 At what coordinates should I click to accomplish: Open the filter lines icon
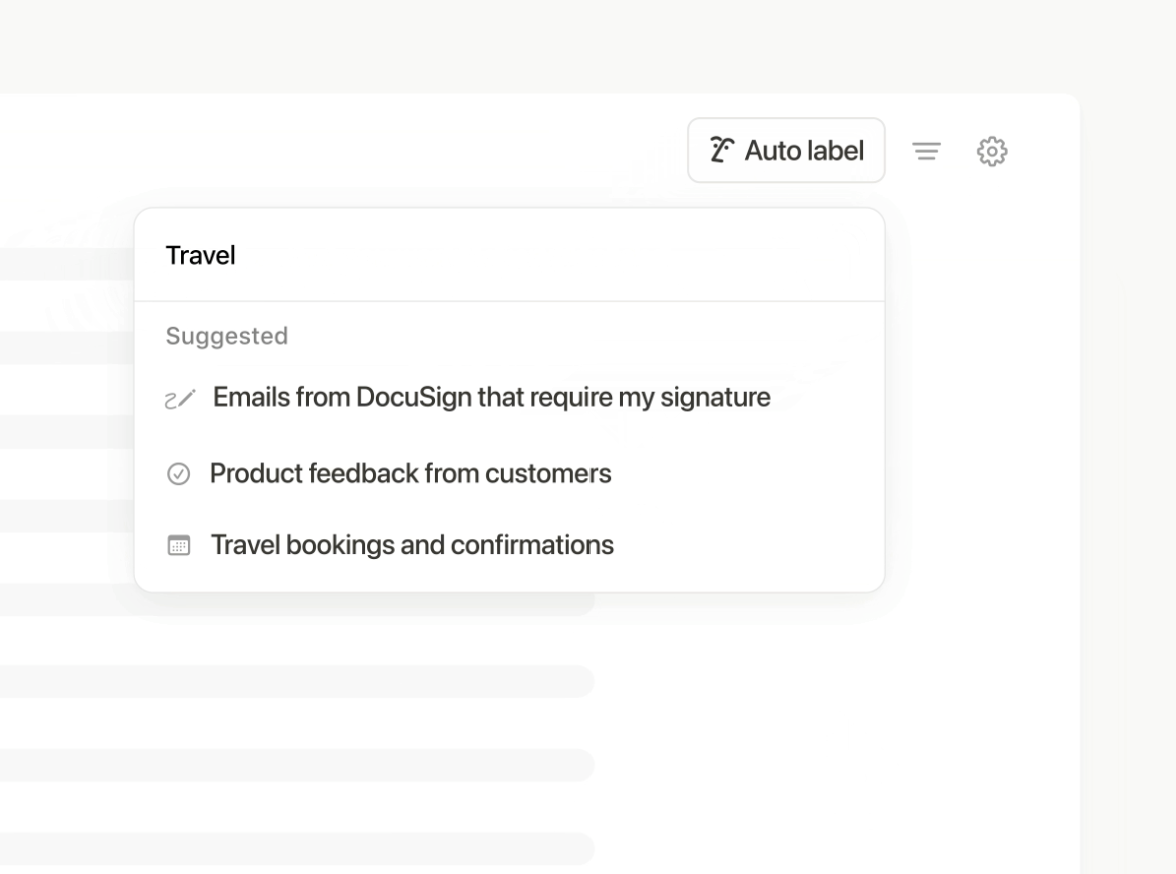pyautogui.click(x=926, y=152)
